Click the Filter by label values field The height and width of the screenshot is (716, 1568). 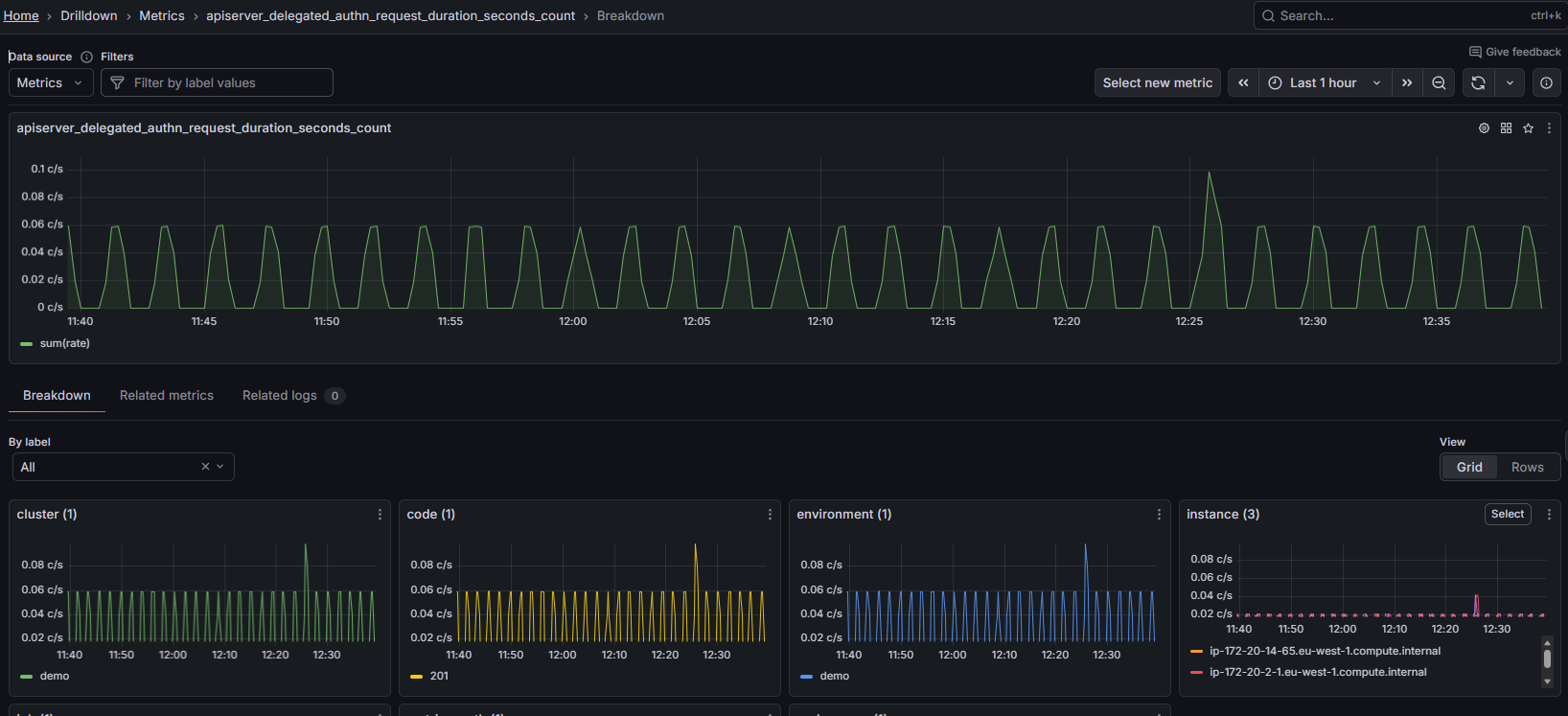pyautogui.click(x=218, y=83)
